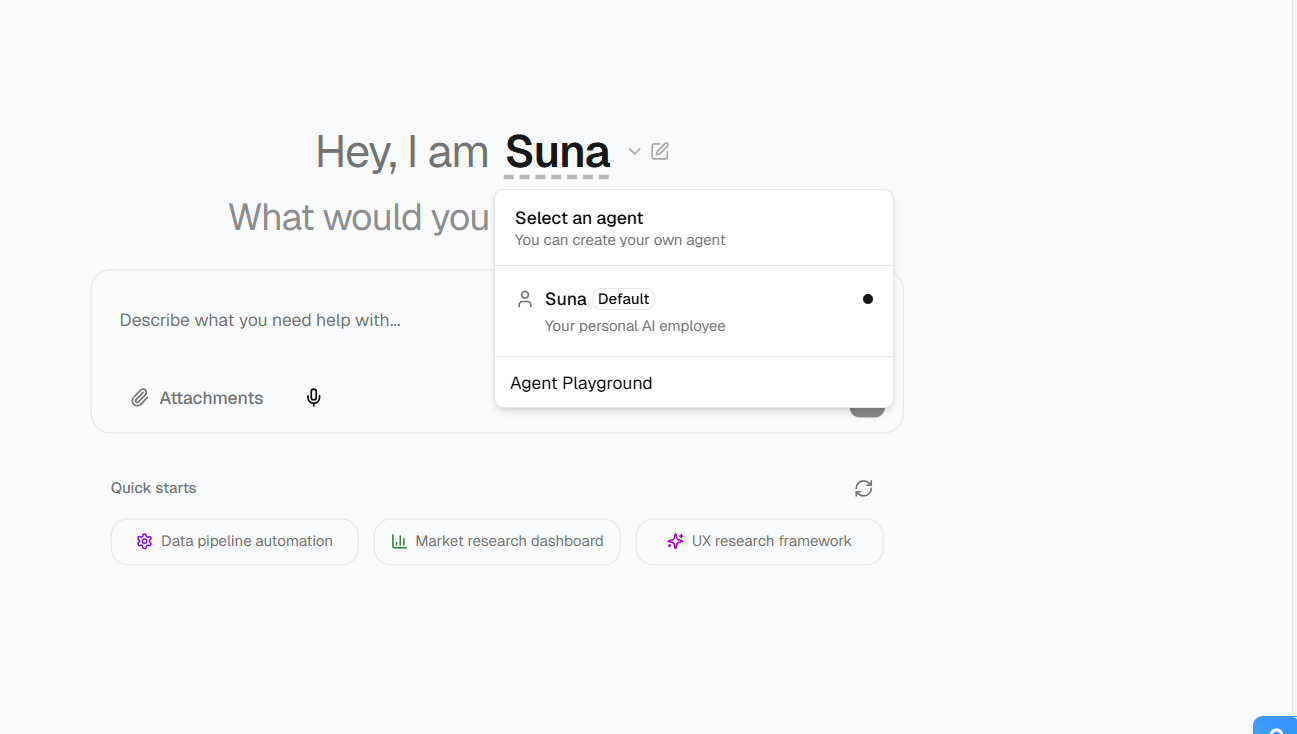The width and height of the screenshot is (1297, 734).
Task: Choose UX research framework quick start
Action: click(760, 541)
